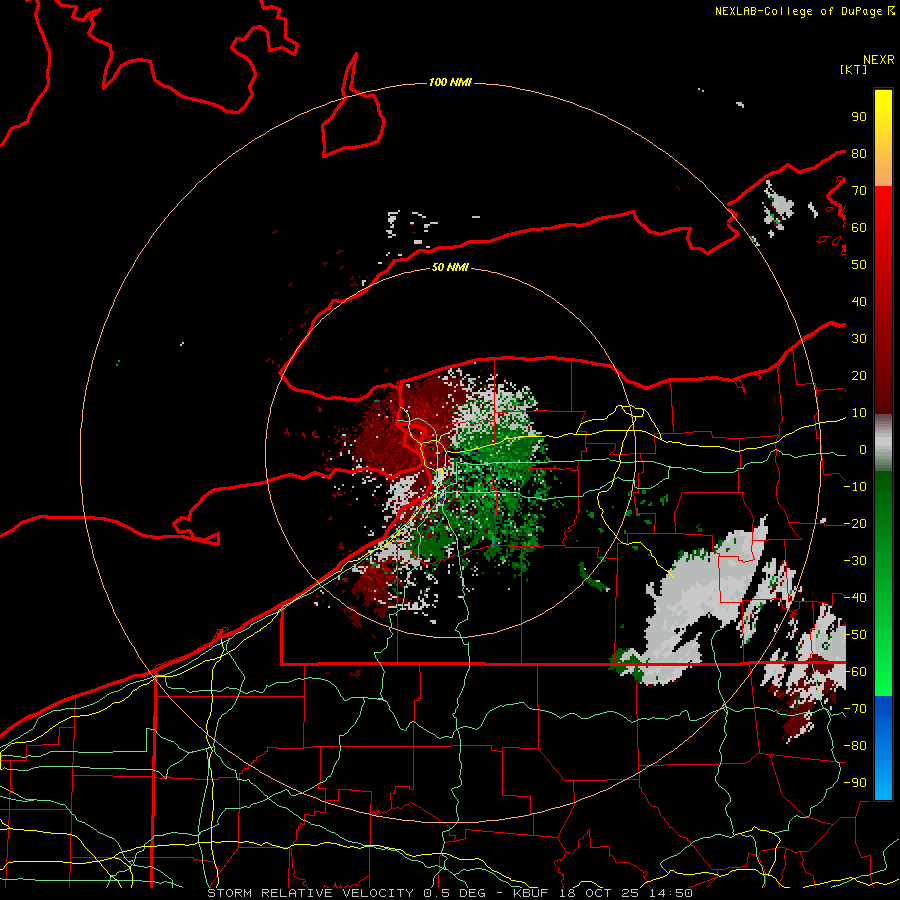Screen dimensions: 900x900
Task: Click the -10 value on the velocity scale
Action: click(855, 487)
